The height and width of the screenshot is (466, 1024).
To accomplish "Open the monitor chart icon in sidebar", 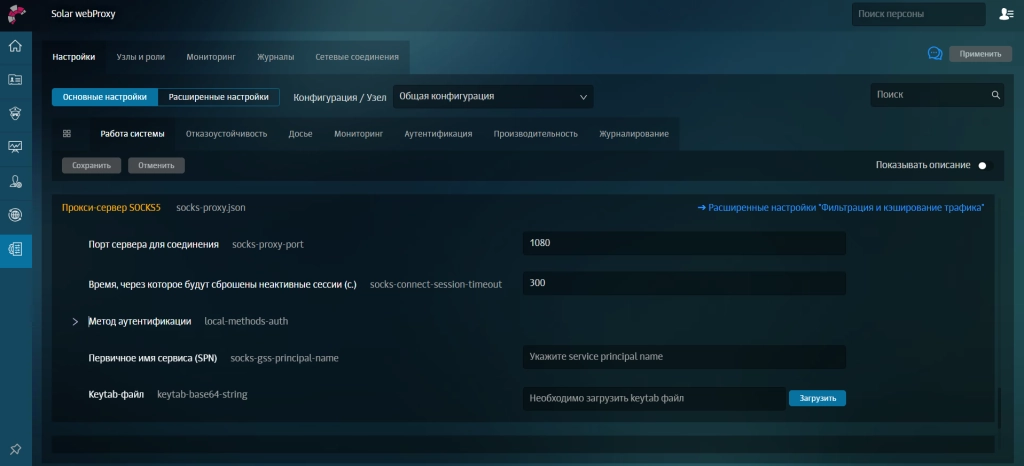I will [x=15, y=147].
